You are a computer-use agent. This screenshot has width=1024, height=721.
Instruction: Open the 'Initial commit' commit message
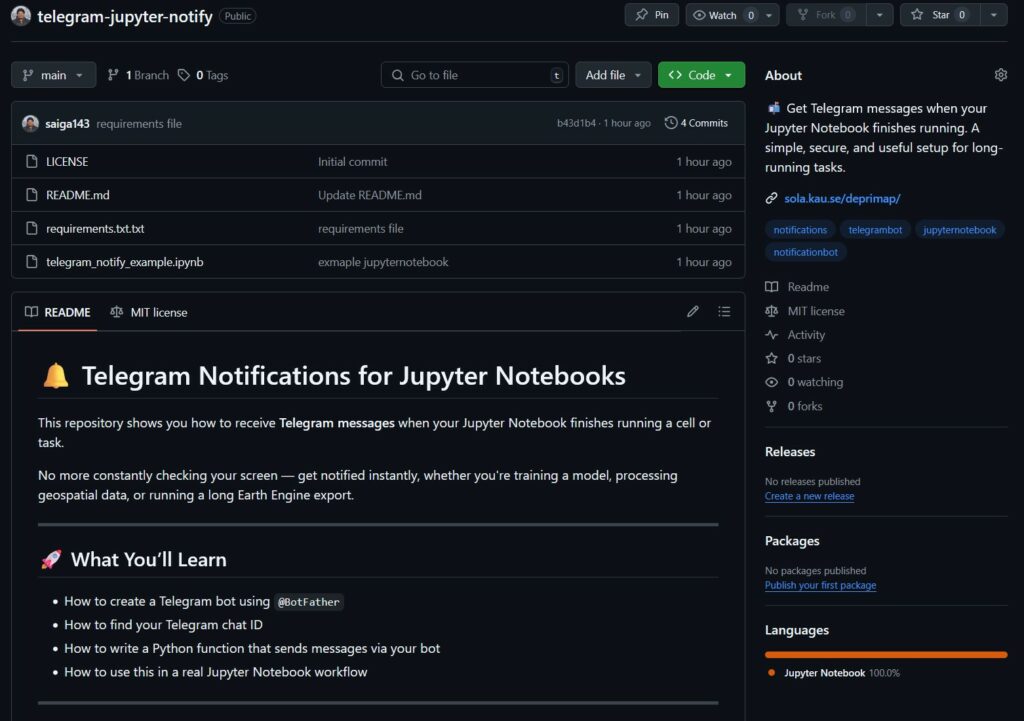(353, 161)
